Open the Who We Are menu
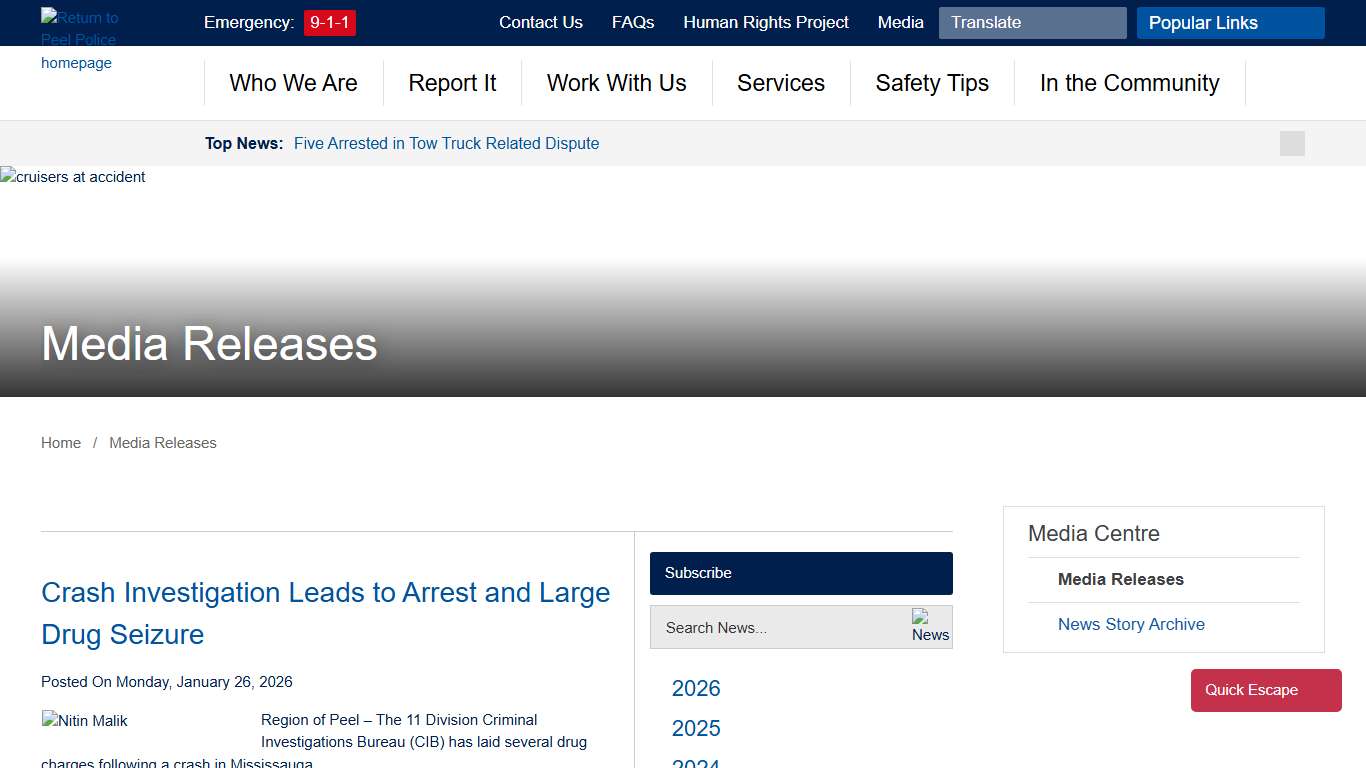Viewport: 1366px width, 768px height. [293, 83]
